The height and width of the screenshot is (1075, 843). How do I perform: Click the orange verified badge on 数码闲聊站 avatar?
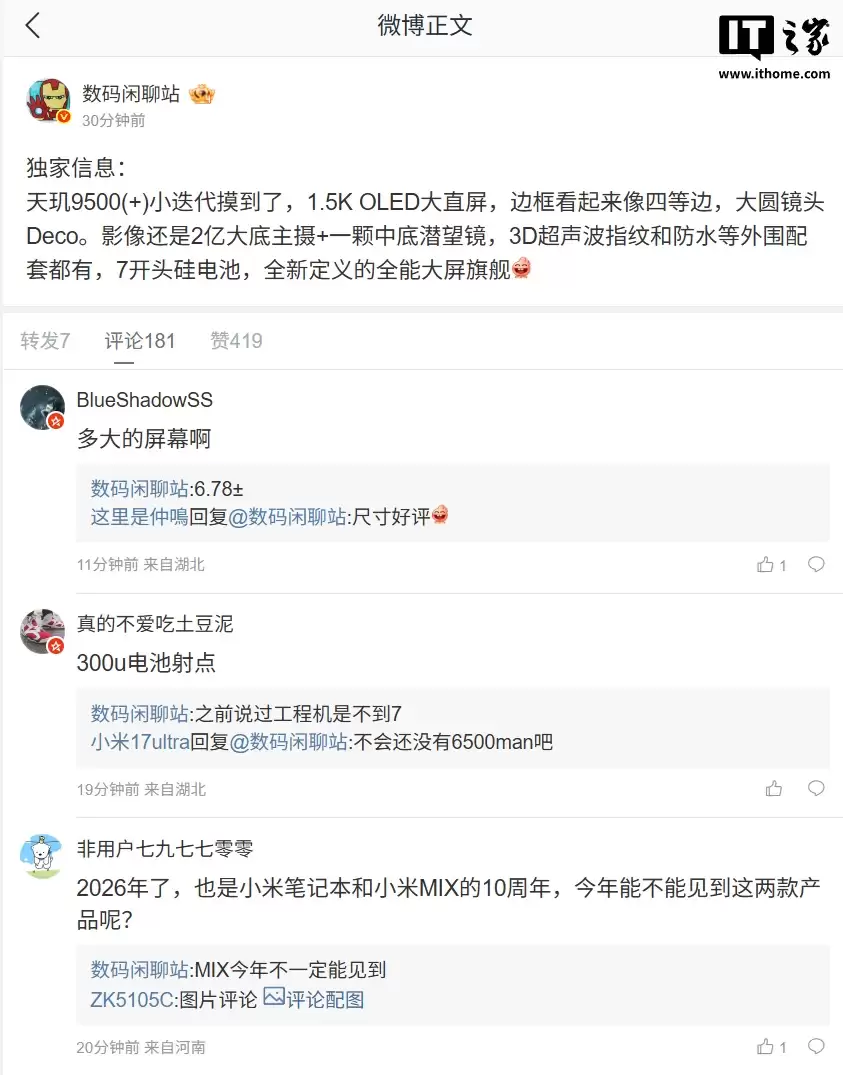[x=63, y=118]
